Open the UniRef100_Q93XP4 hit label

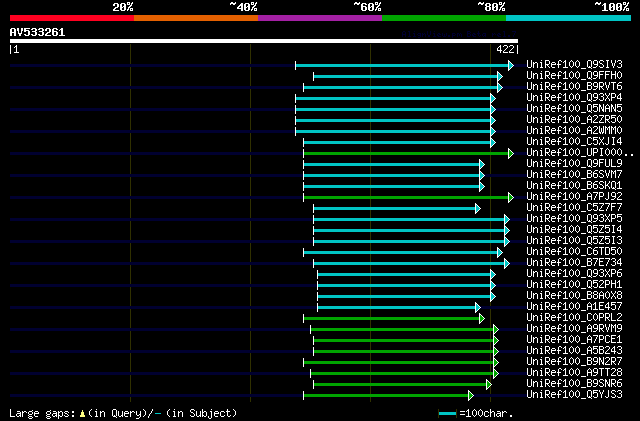pos(574,98)
